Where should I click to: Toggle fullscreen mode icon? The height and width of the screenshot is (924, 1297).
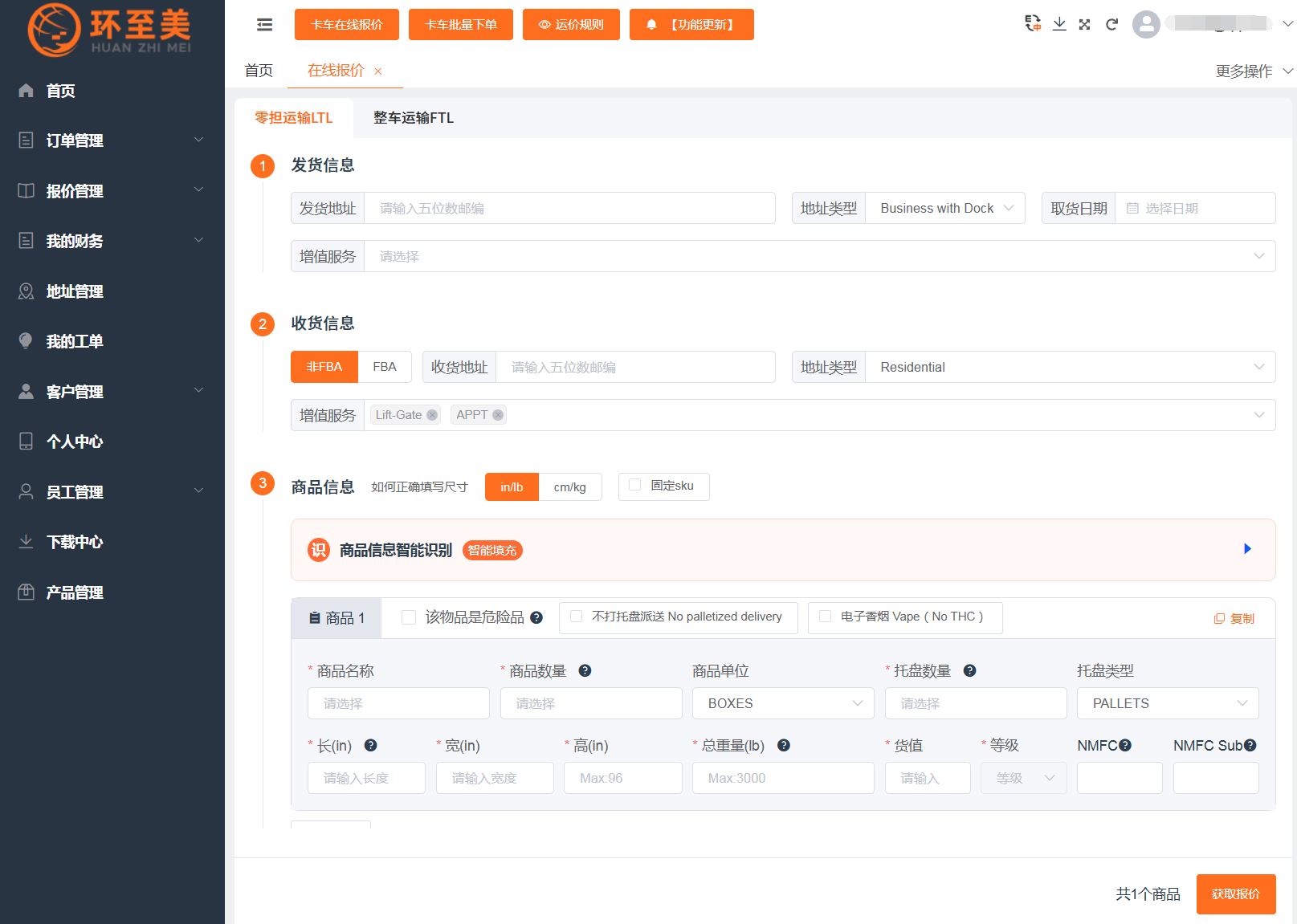click(1085, 24)
